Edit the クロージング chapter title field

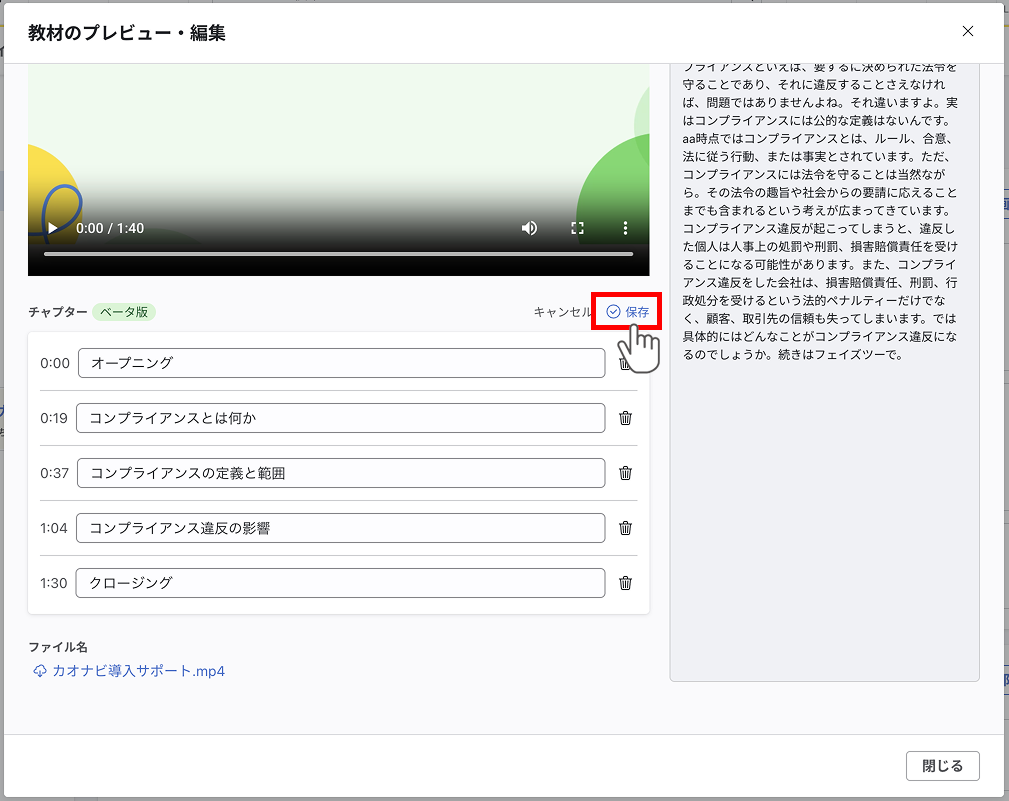(340, 583)
